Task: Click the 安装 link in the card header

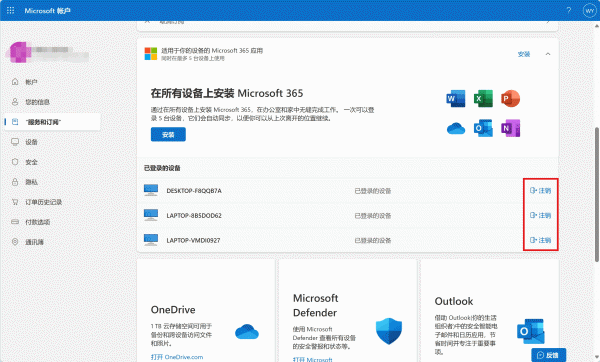Action: 524,54
